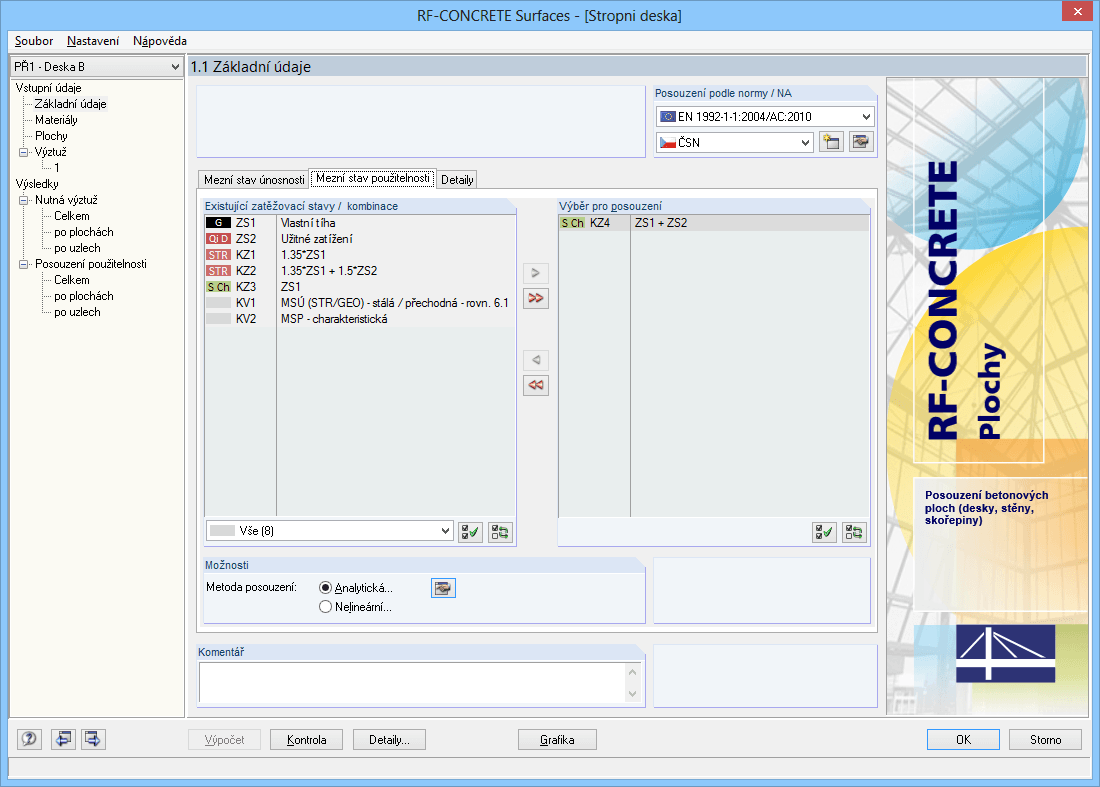Click the Detaily... button
This screenshot has width=1100, height=787.
[389, 739]
